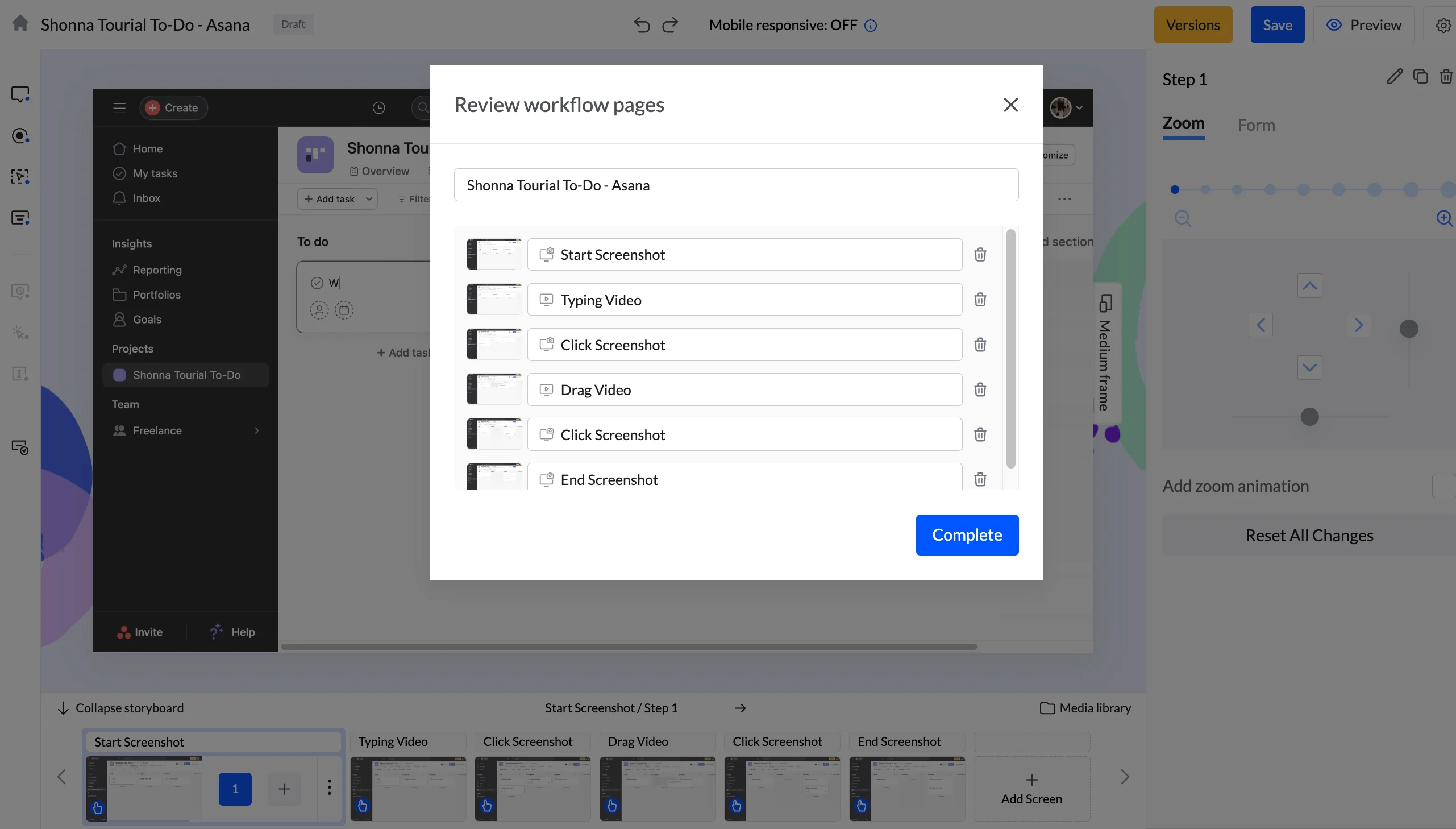The image size is (1456, 829).
Task: Pan zoom view up
Action: (x=1309, y=286)
